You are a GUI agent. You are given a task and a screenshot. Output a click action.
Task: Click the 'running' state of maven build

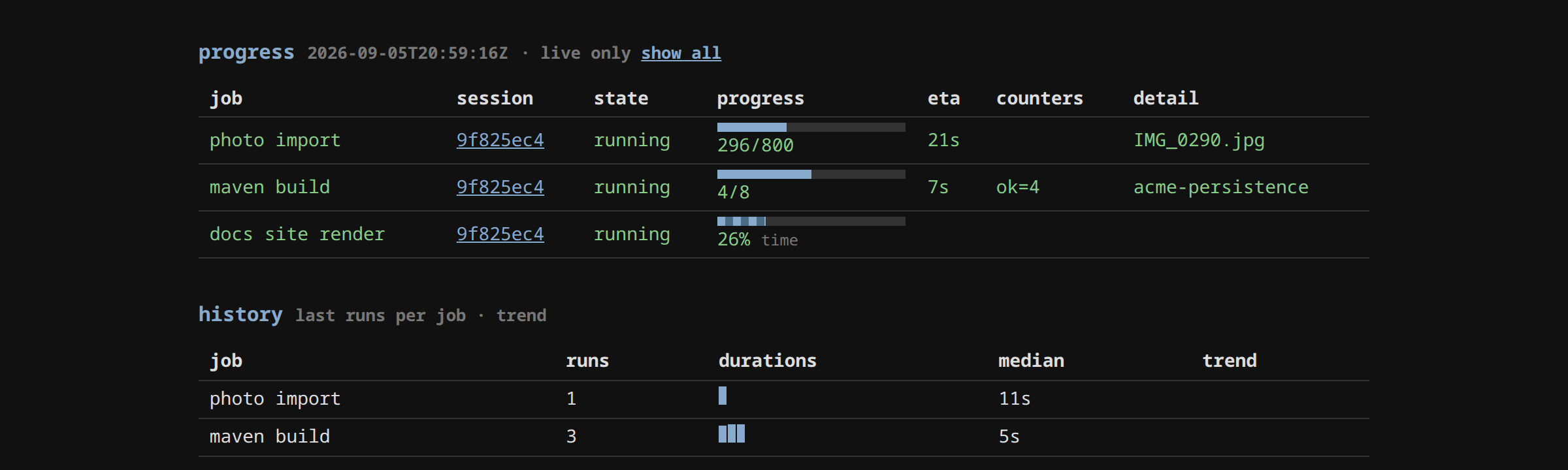632,187
